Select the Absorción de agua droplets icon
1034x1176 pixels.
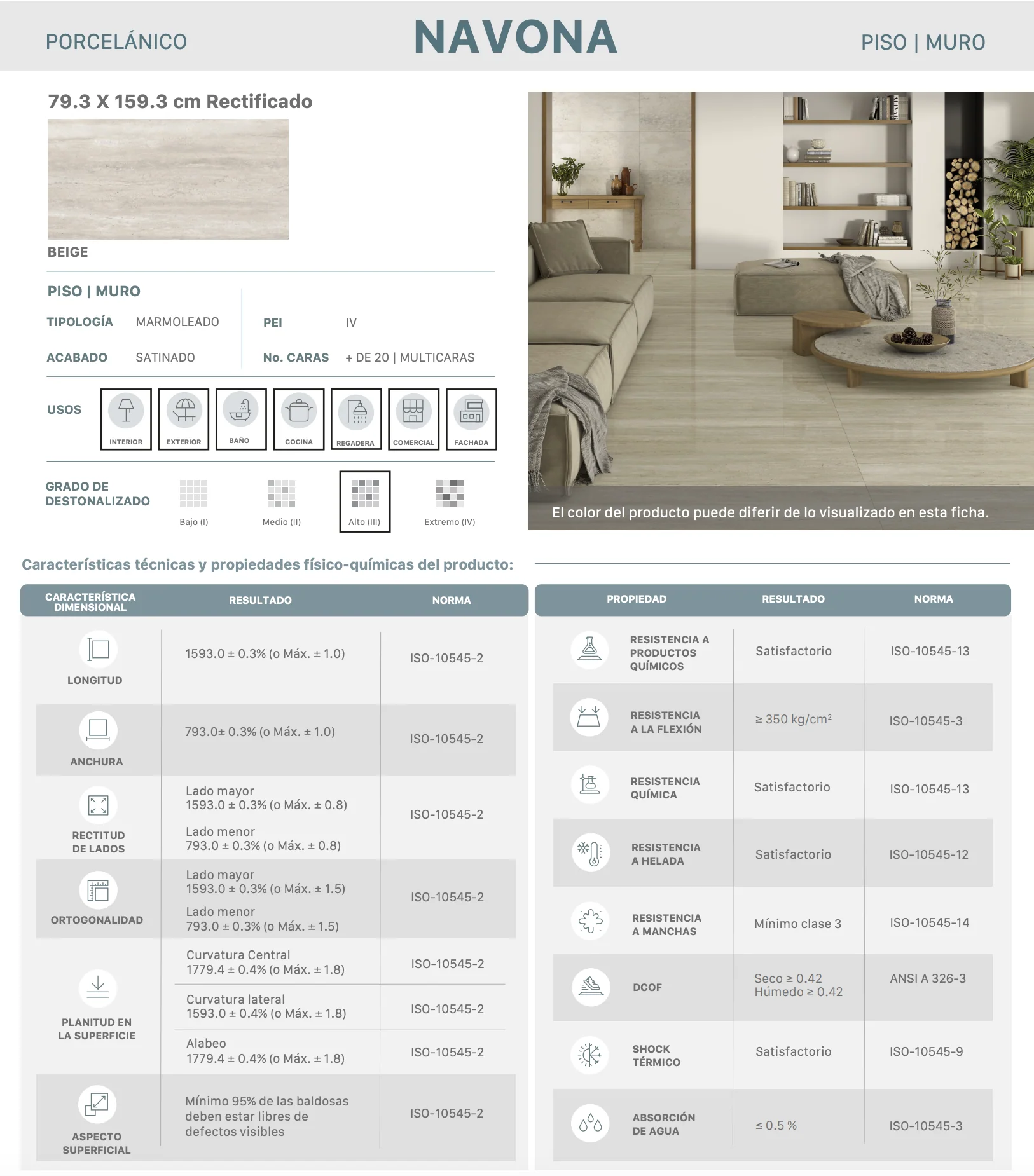[x=591, y=1123]
